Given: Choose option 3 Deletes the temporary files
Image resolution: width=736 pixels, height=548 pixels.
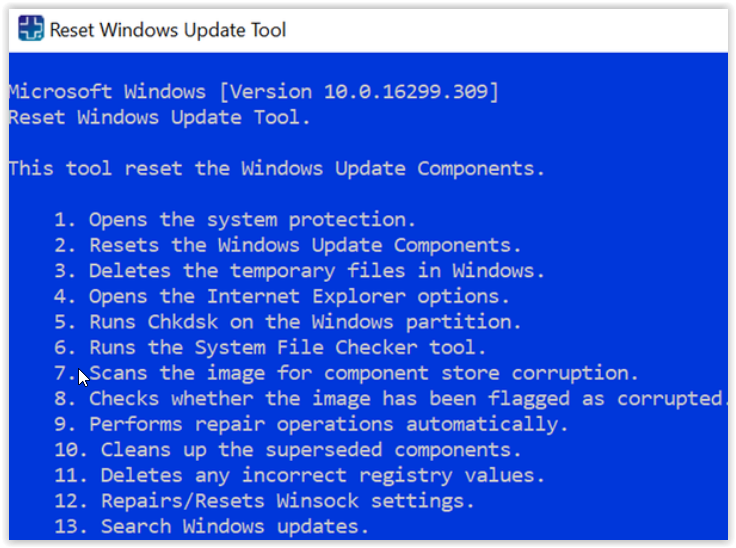Looking at the screenshot, I should point(299,271).
